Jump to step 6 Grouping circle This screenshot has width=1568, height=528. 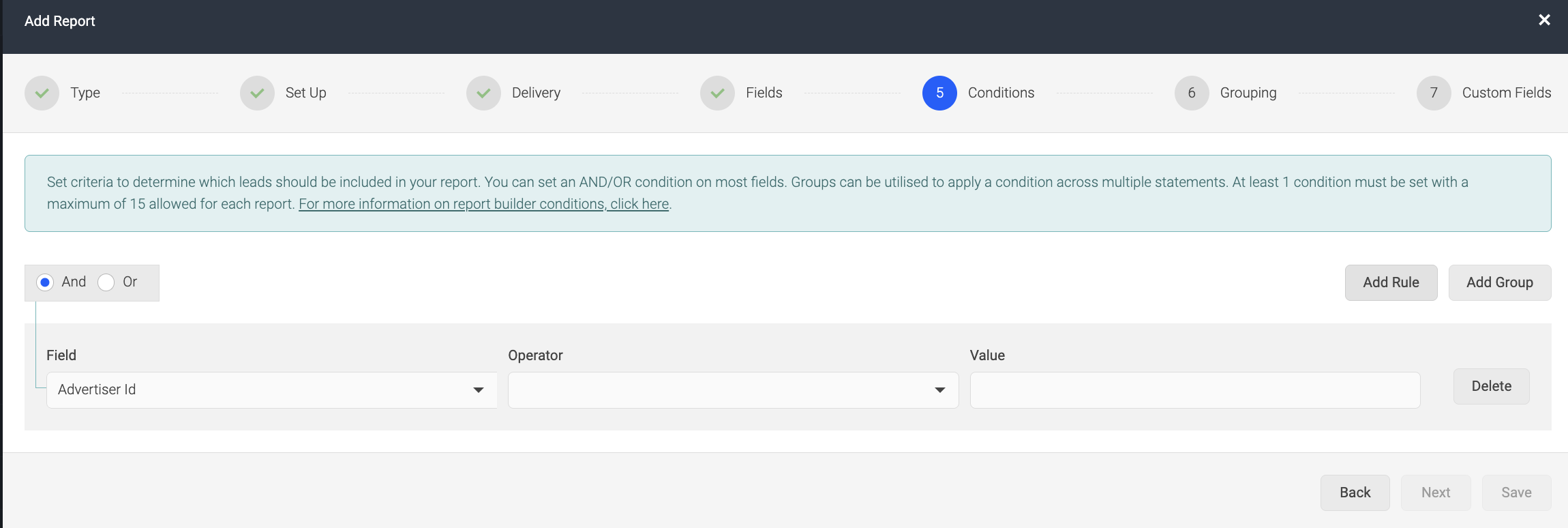pos(1192,93)
